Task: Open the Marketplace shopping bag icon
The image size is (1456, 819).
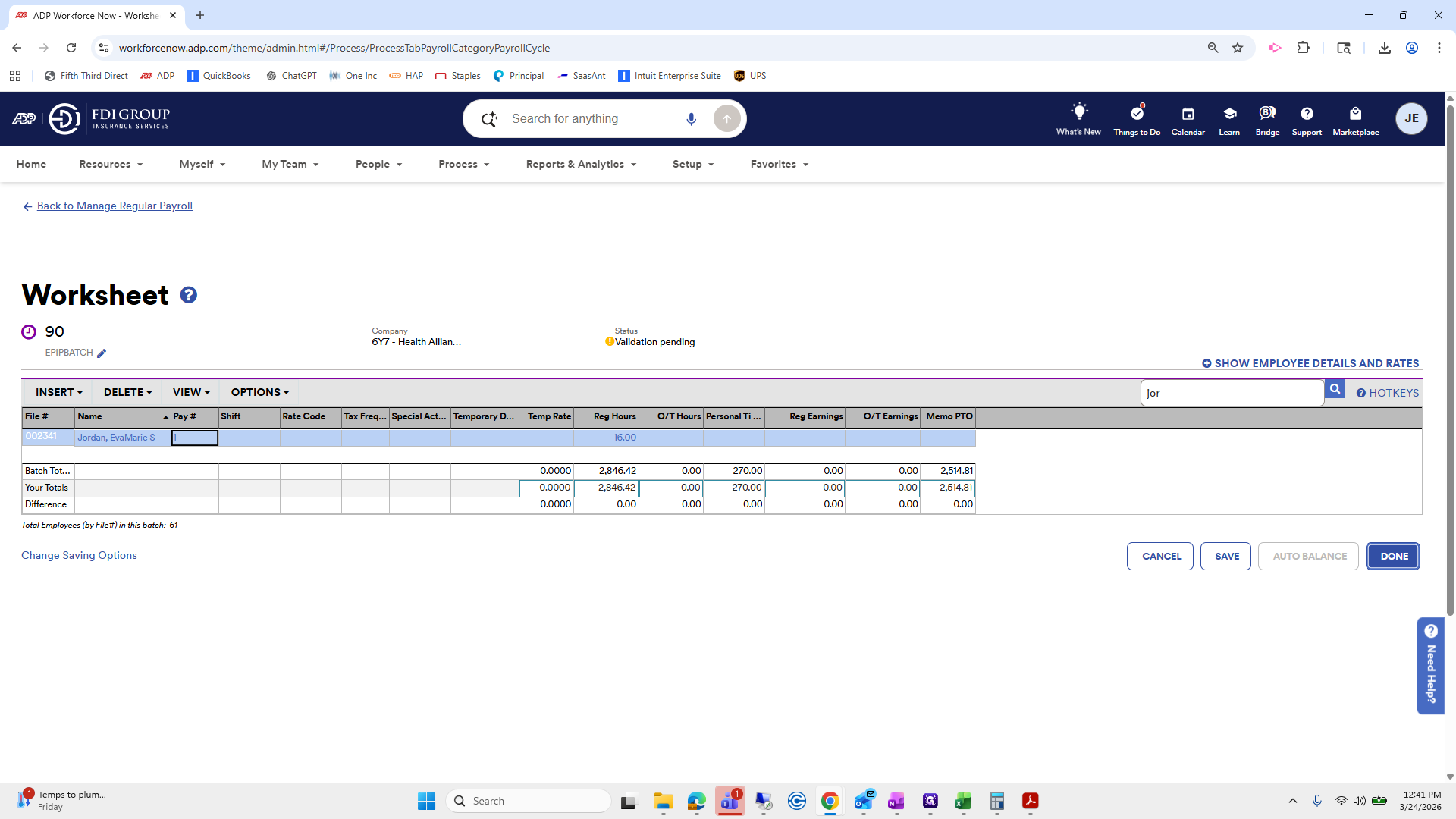Action: (x=1355, y=114)
